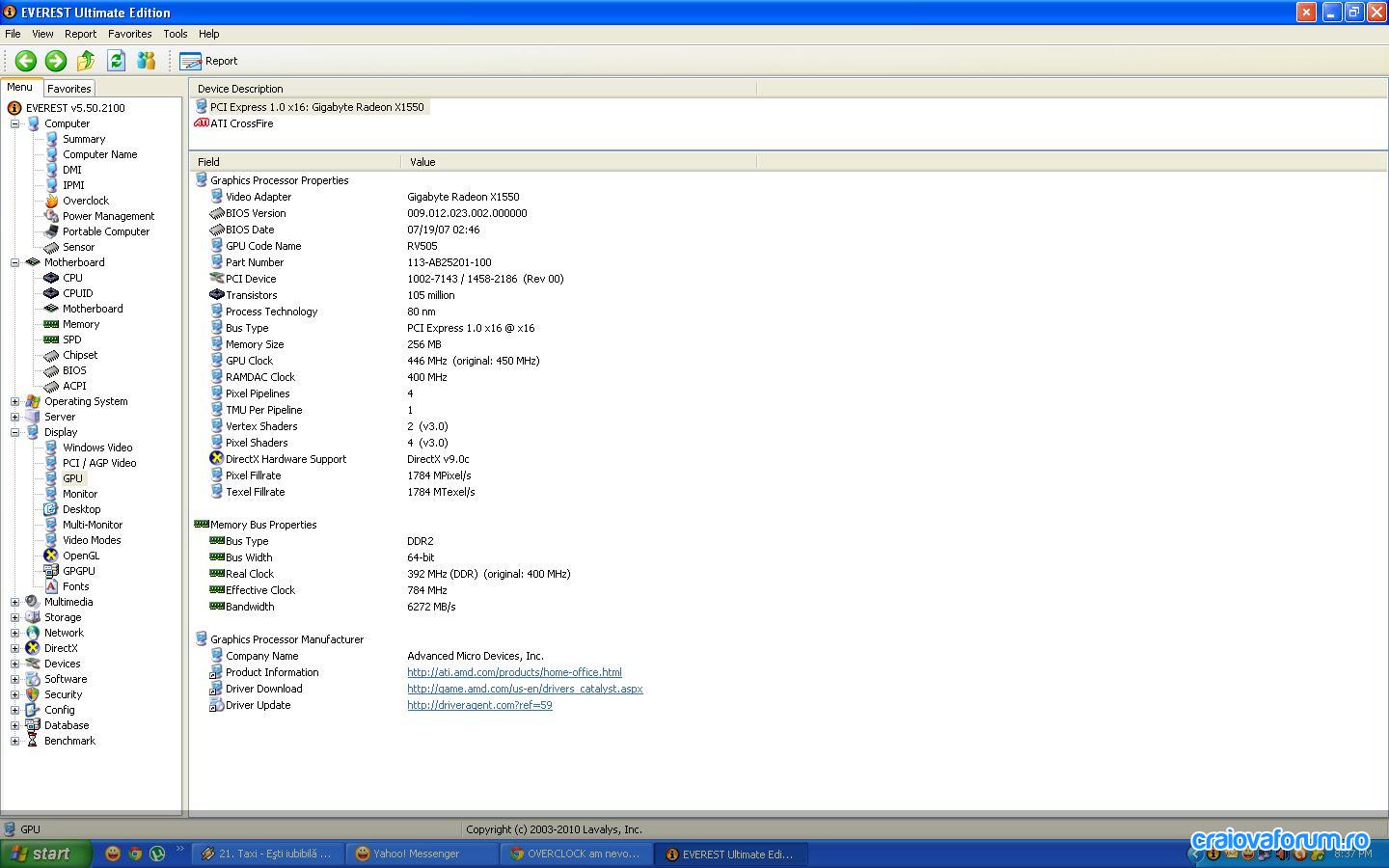
Task: Select the Chipset tree item
Action: 80,355
